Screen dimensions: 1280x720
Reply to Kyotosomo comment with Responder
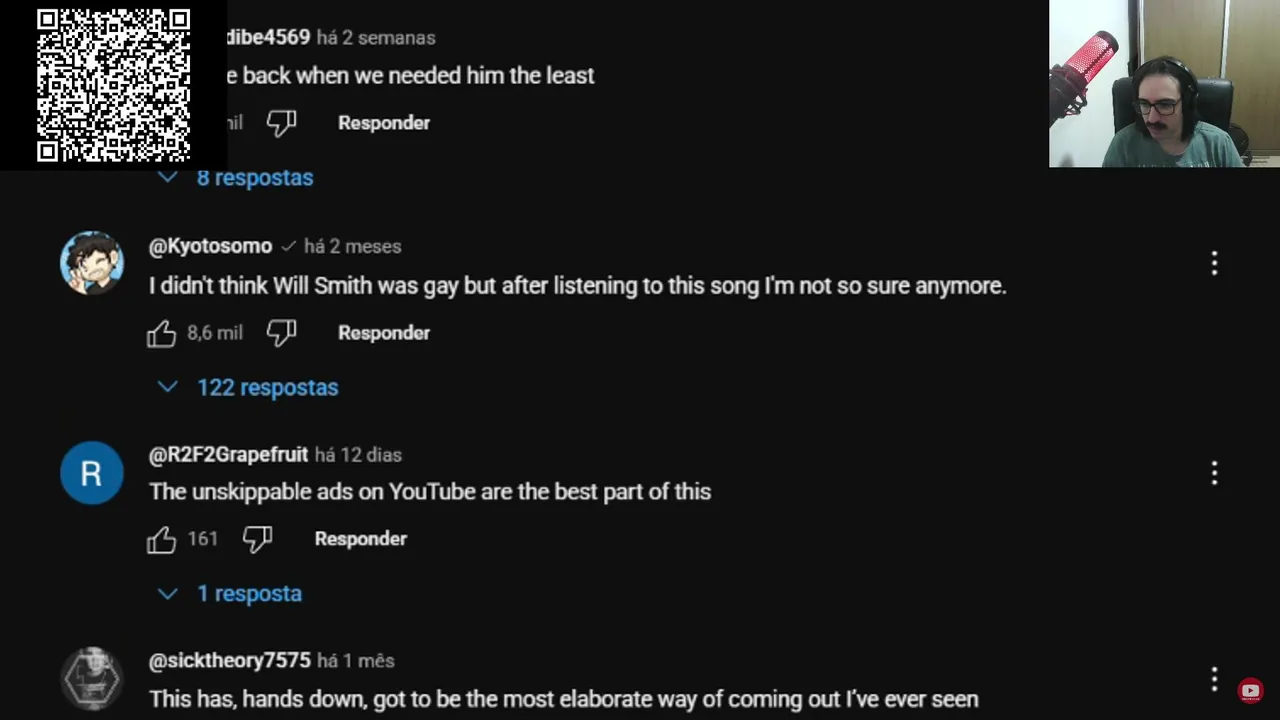(x=384, y=333)
